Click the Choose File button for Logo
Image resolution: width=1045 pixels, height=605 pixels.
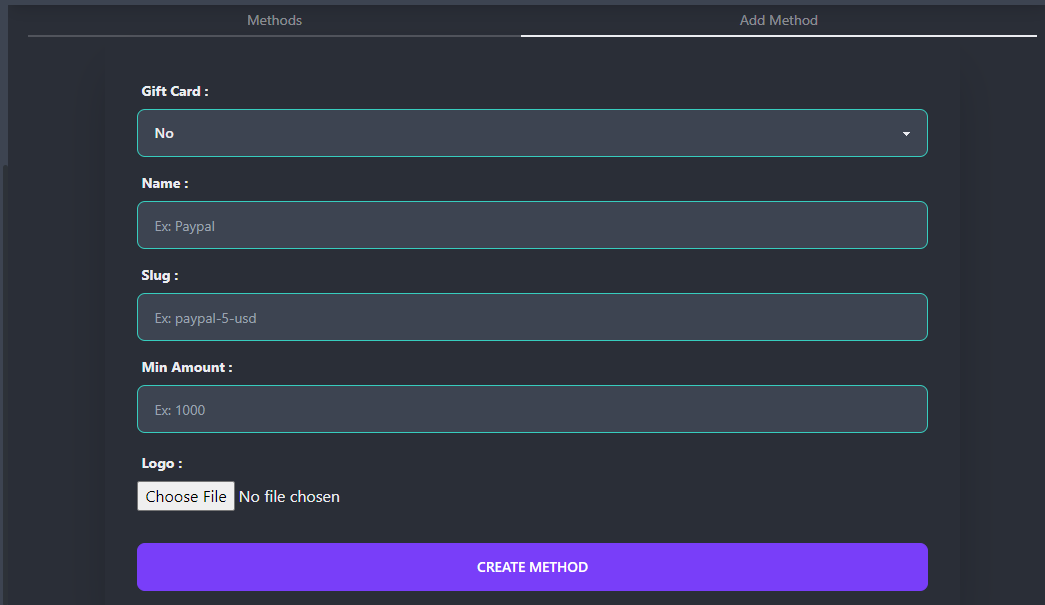point(185,496)
